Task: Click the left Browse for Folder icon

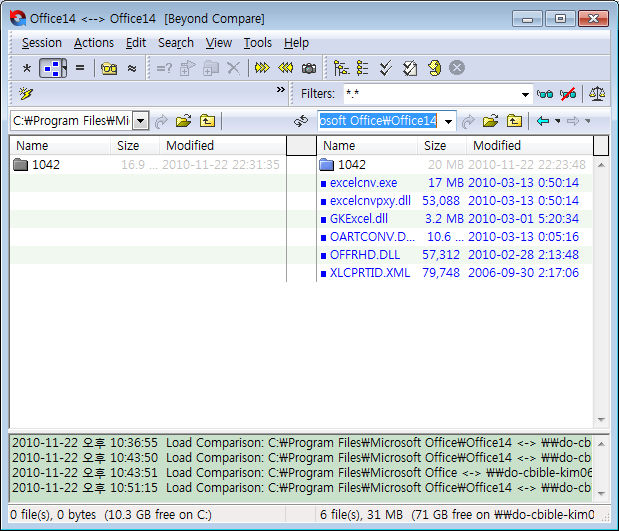Action: [184, 120]
